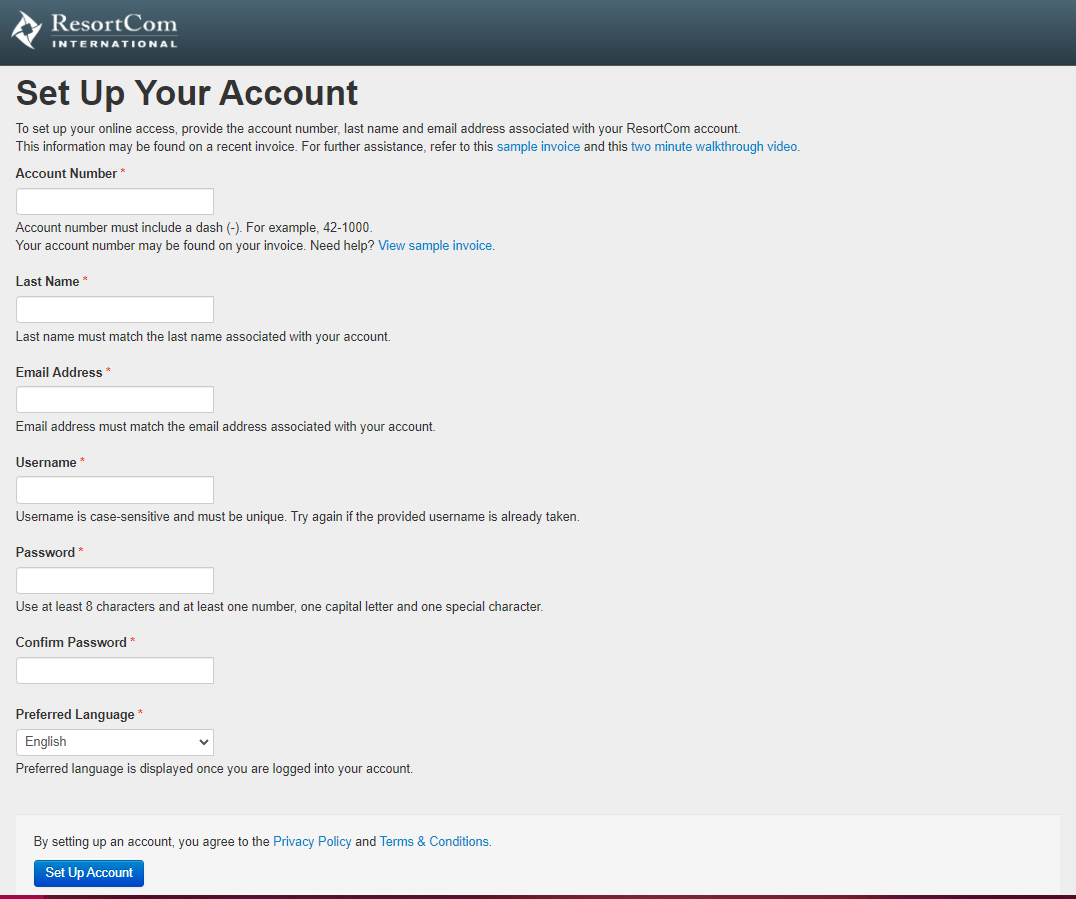
Task: Click the View sample invoice link
Action: [435, 246]
